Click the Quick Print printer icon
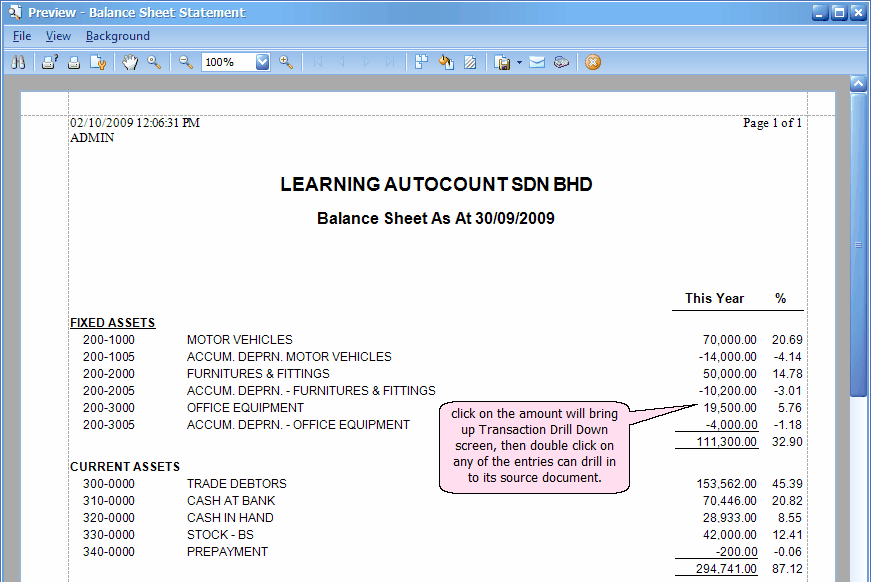Image resolution: width=871 pixels, height=582 pixels. coord(74,62)
